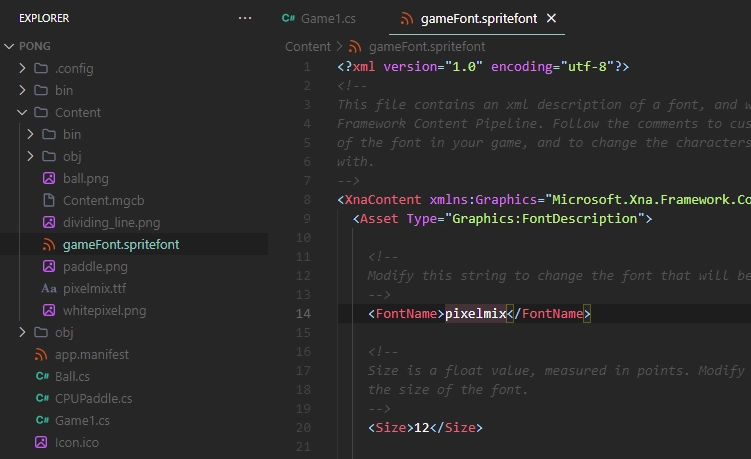Image resolution: width=751 pixels, height=459 pixels.
Task: Click gameFont.spritefont in the breadcrumb
Action: pos(427,46)
